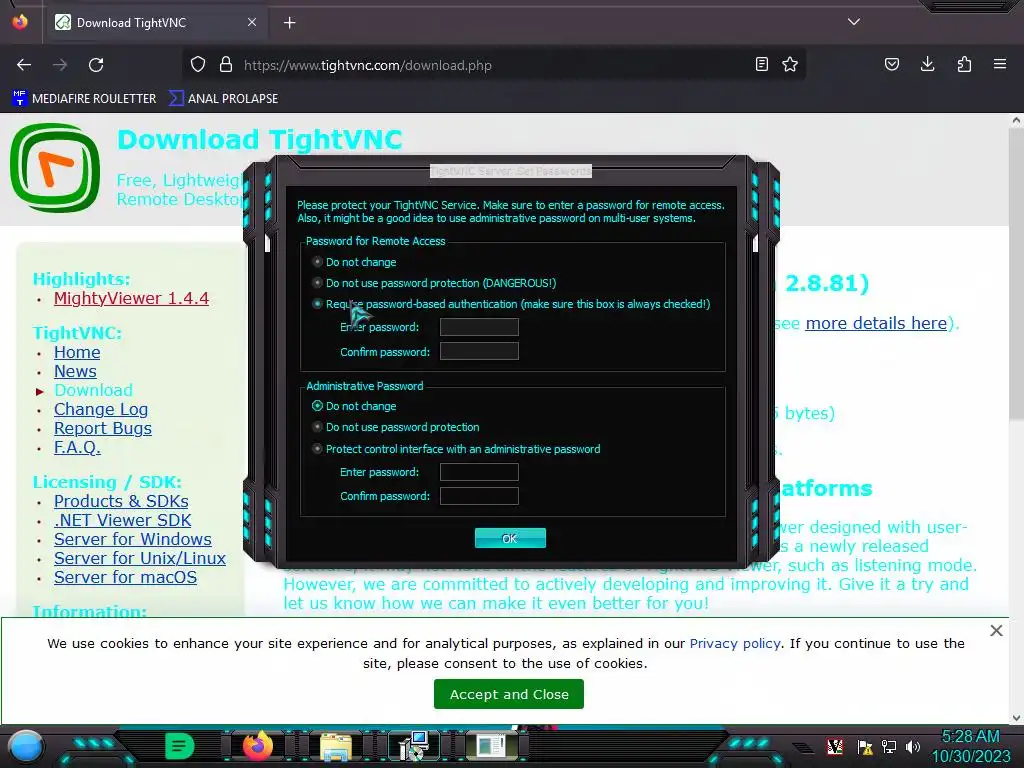Open the Privacy policy link
Screen dimensions: 1024x768
[735, 643]
